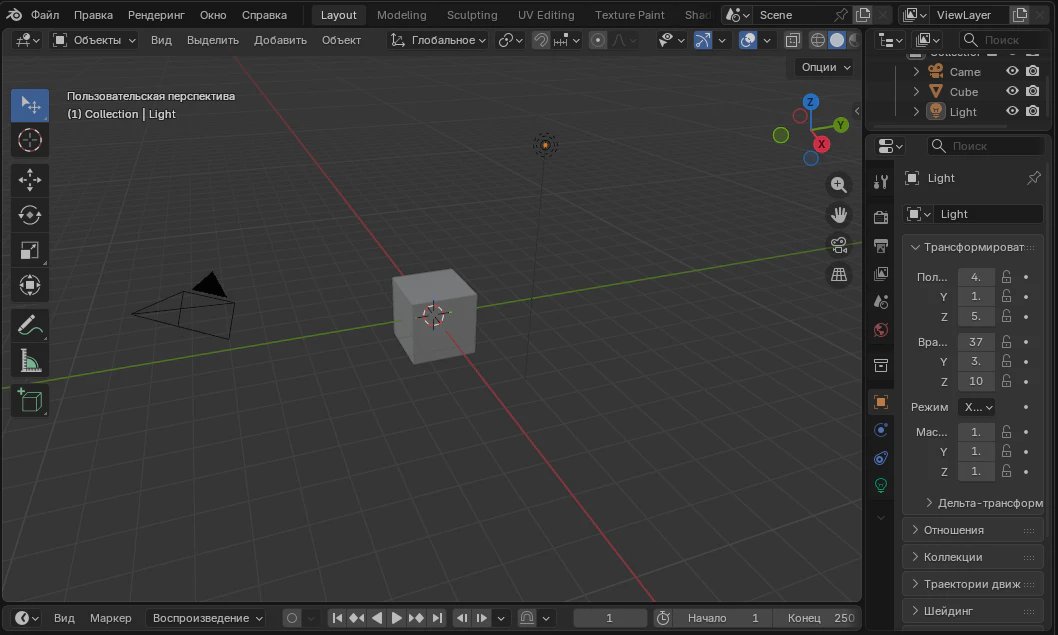Switch to the UV Editing workspace tab
Screen dimensions: 1058x635
click(x=546, y=15)
